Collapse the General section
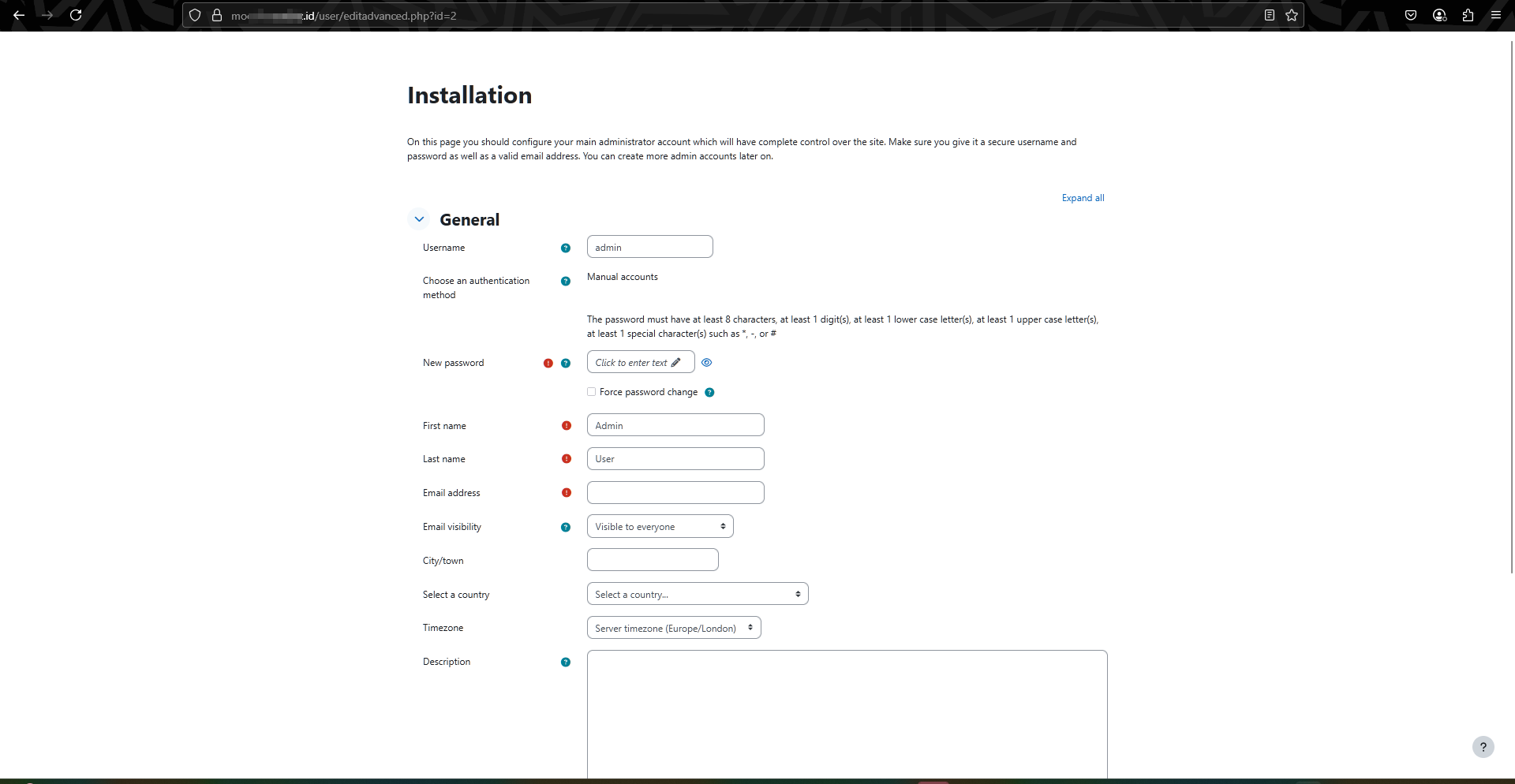Image resolution: width=1515 pixels, height=784 pixels. coord(419,219)
